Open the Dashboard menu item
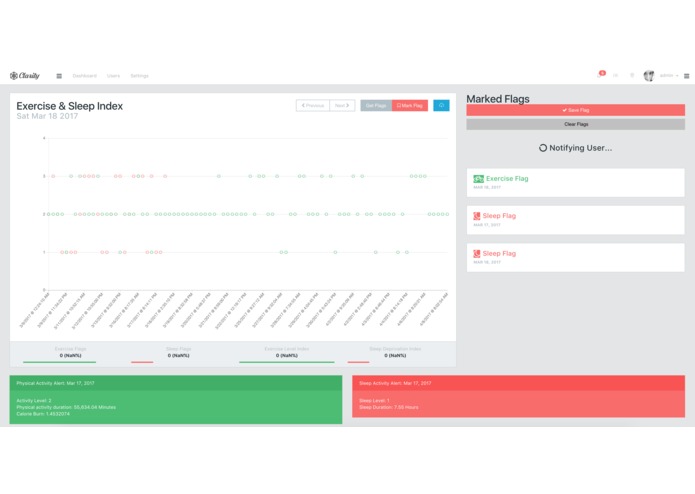Screen dimensions: 695x494 tap(84, 76)
